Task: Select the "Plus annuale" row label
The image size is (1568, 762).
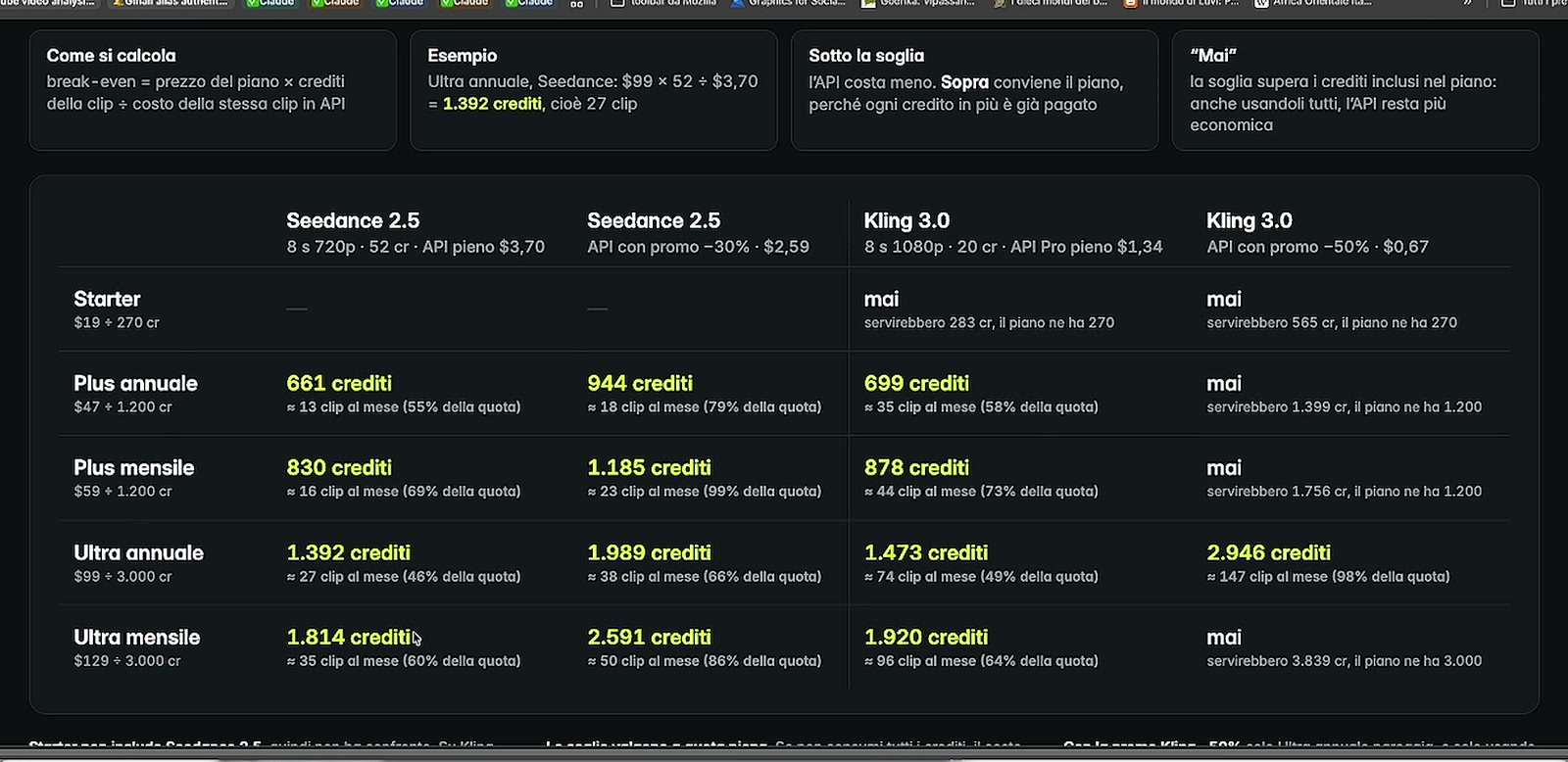Action: pyautogui.click(x=135, y=383)
